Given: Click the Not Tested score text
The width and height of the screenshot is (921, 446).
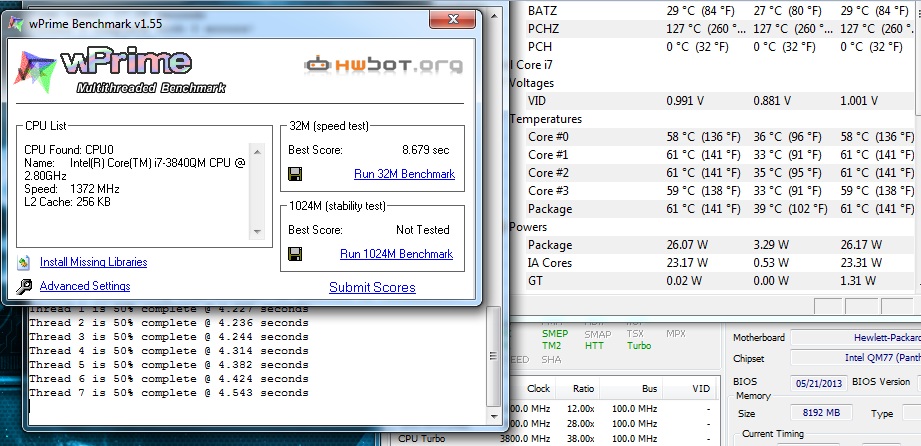Looking at the screenshot, I should point(422,230).
